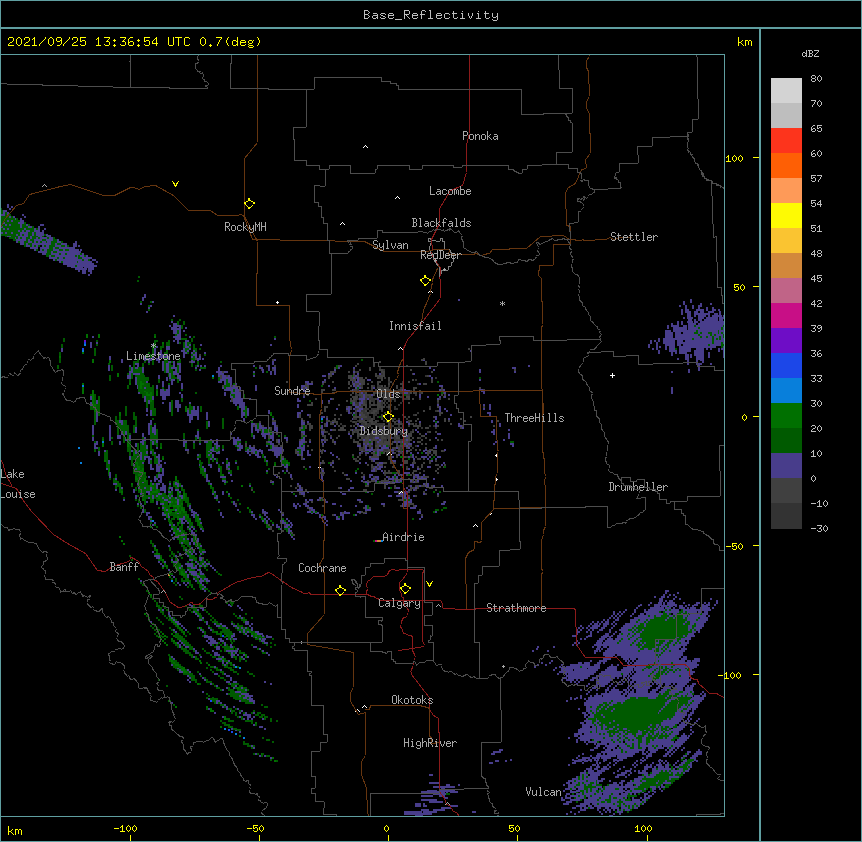Click the bright green 20-30 dBZ legend swatch
Screen dimensions: 862x842
pyautogui.click(x=786, y=416)
